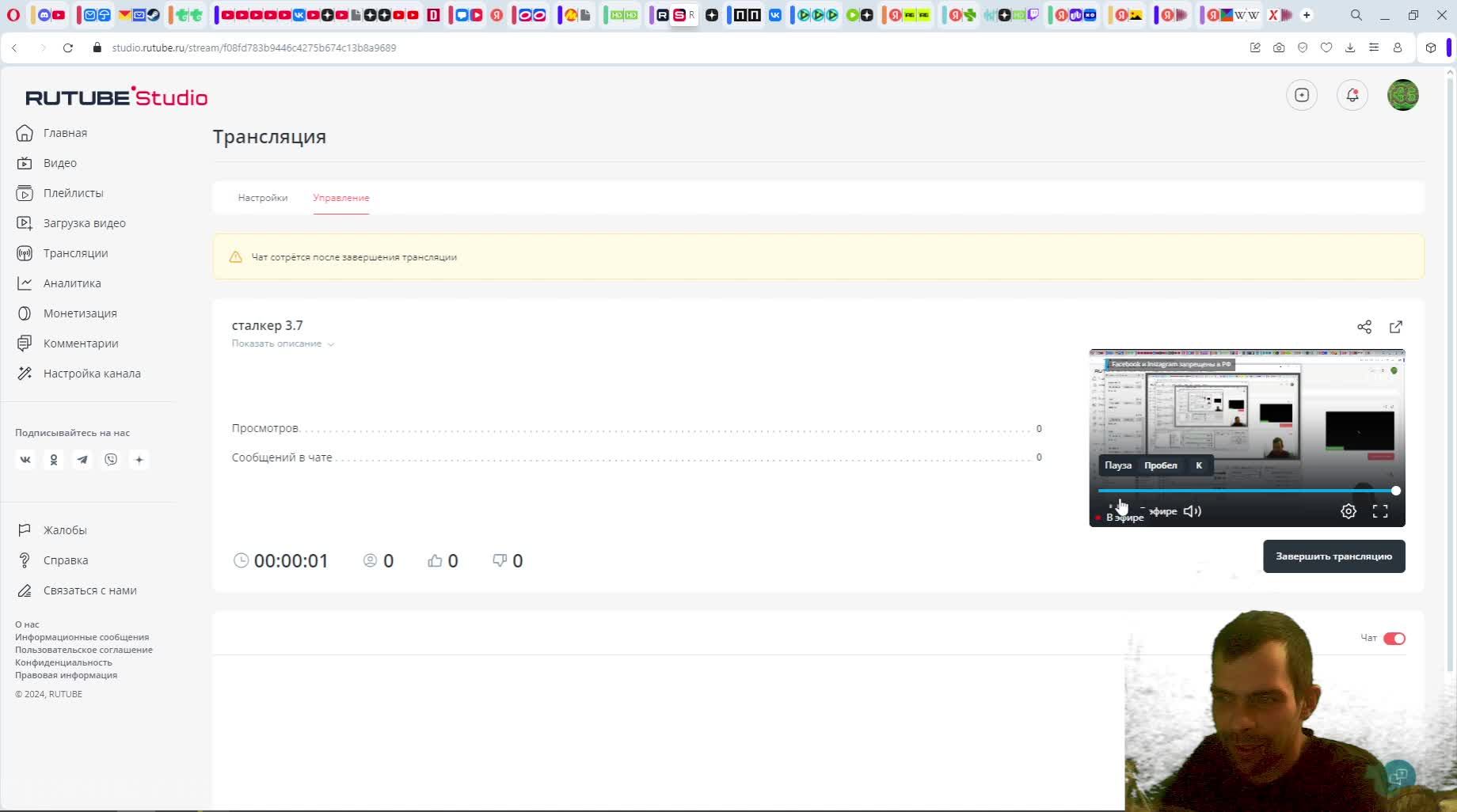Viewport: 1457px width, 812px height.
Task: Open Настройка канала in the sidebar
Action: [x=78, y=374]
